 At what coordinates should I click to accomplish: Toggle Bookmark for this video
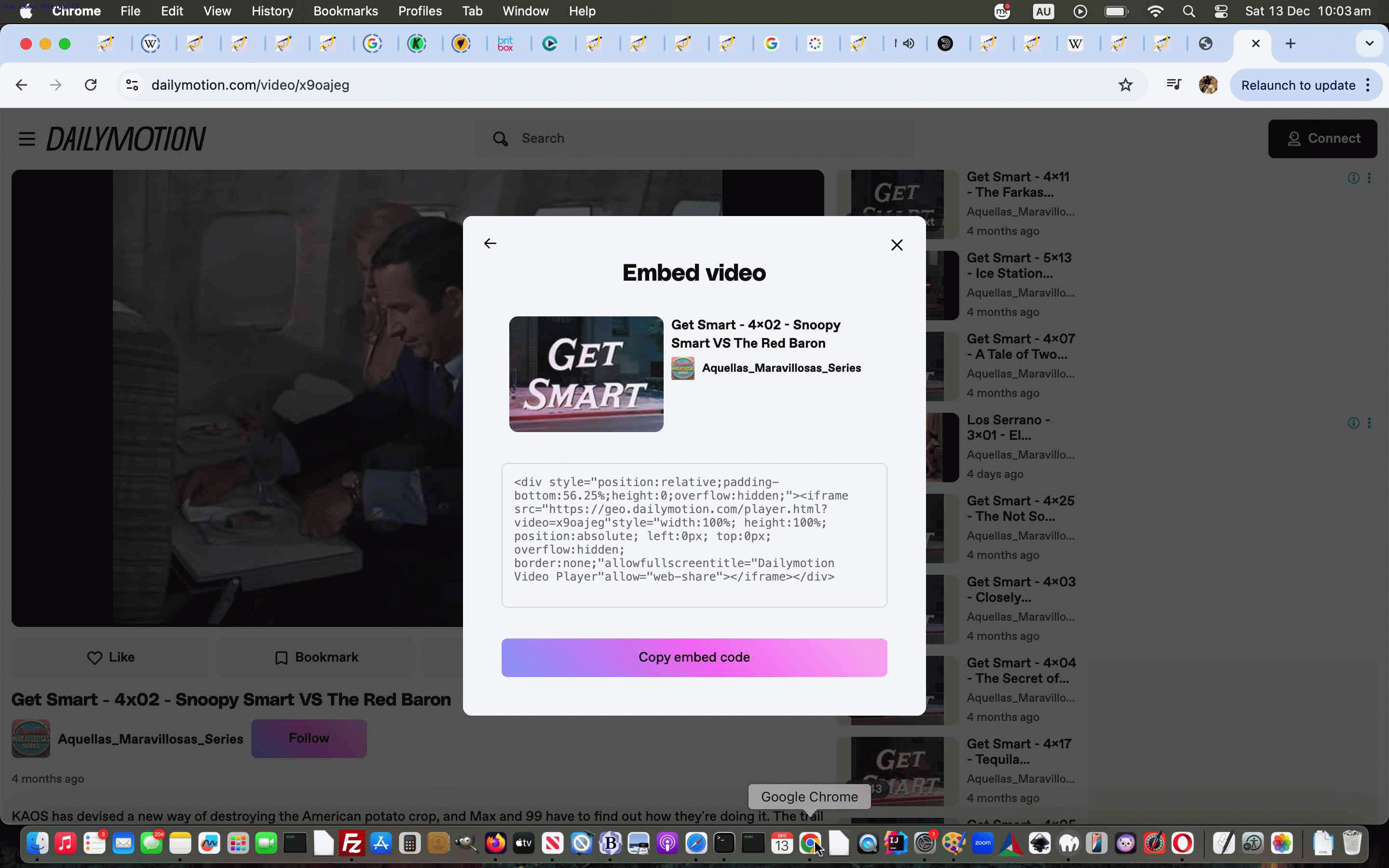[x=316, y=657]
